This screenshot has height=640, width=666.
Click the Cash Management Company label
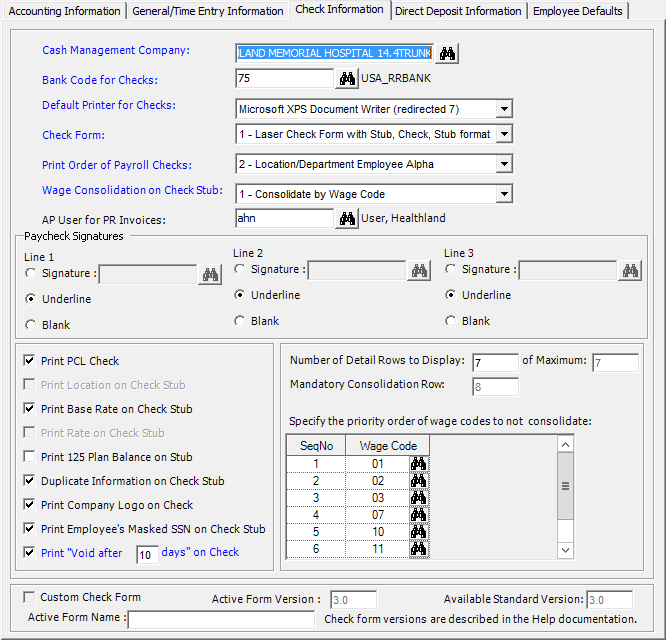116,50
